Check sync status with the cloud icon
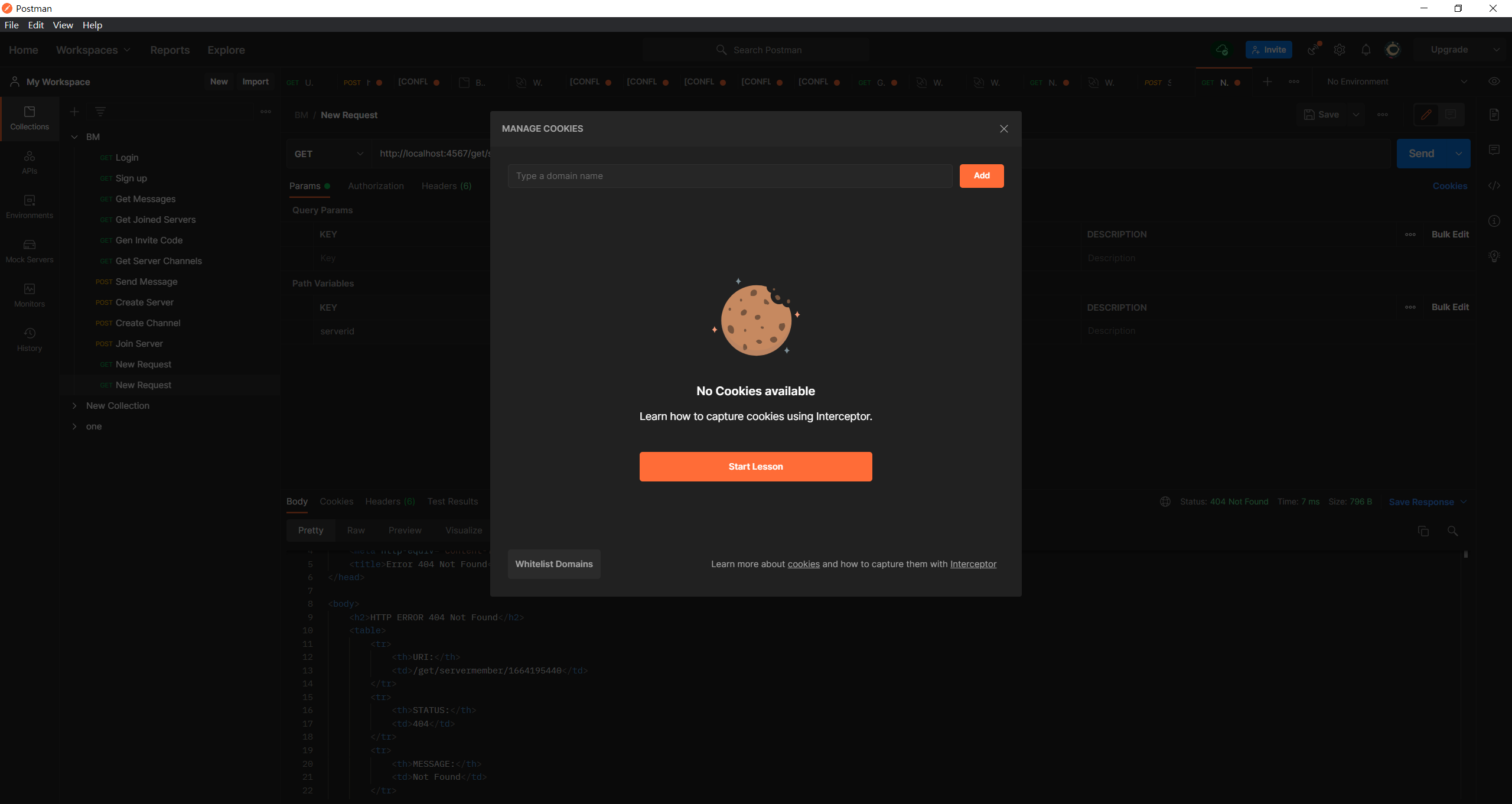 (1222, 50)
